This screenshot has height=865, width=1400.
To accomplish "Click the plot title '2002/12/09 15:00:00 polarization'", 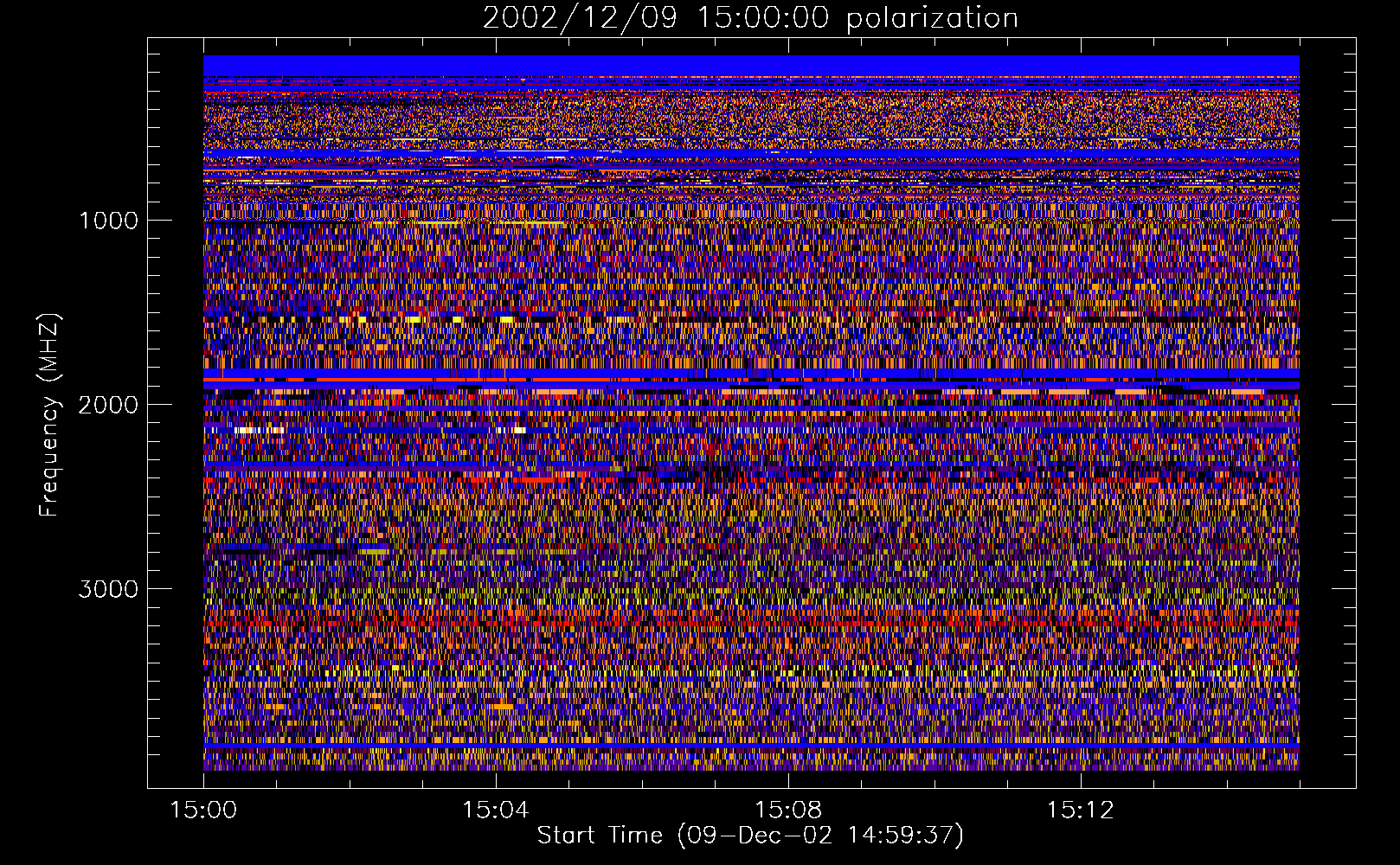I will click(x=750, y=18).
